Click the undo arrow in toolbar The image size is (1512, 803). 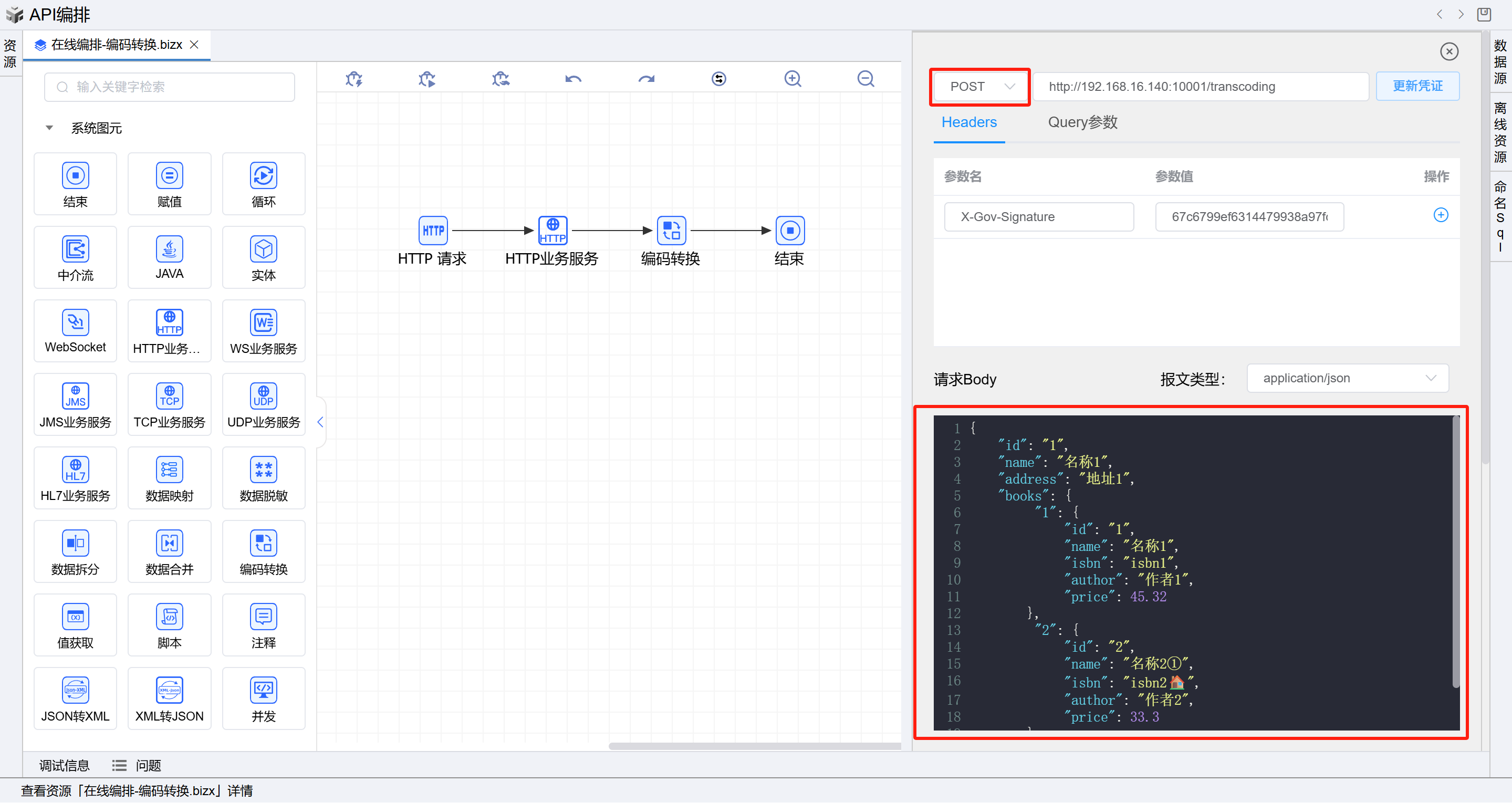point(573,79)
